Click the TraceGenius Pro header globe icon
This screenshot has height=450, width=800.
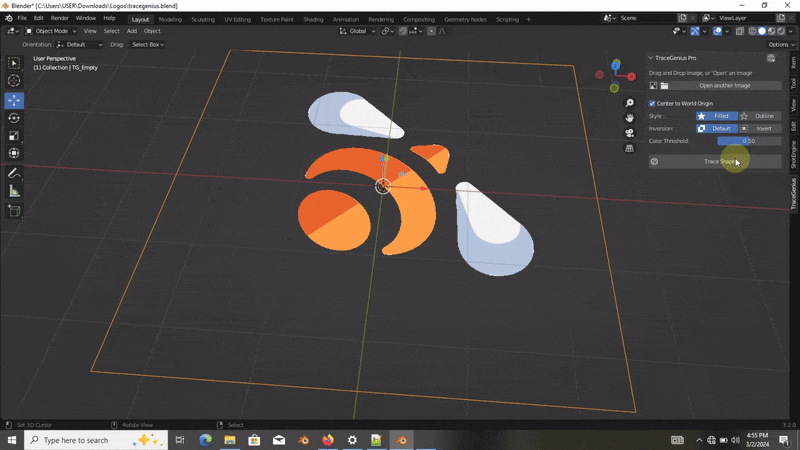[771, 58]
